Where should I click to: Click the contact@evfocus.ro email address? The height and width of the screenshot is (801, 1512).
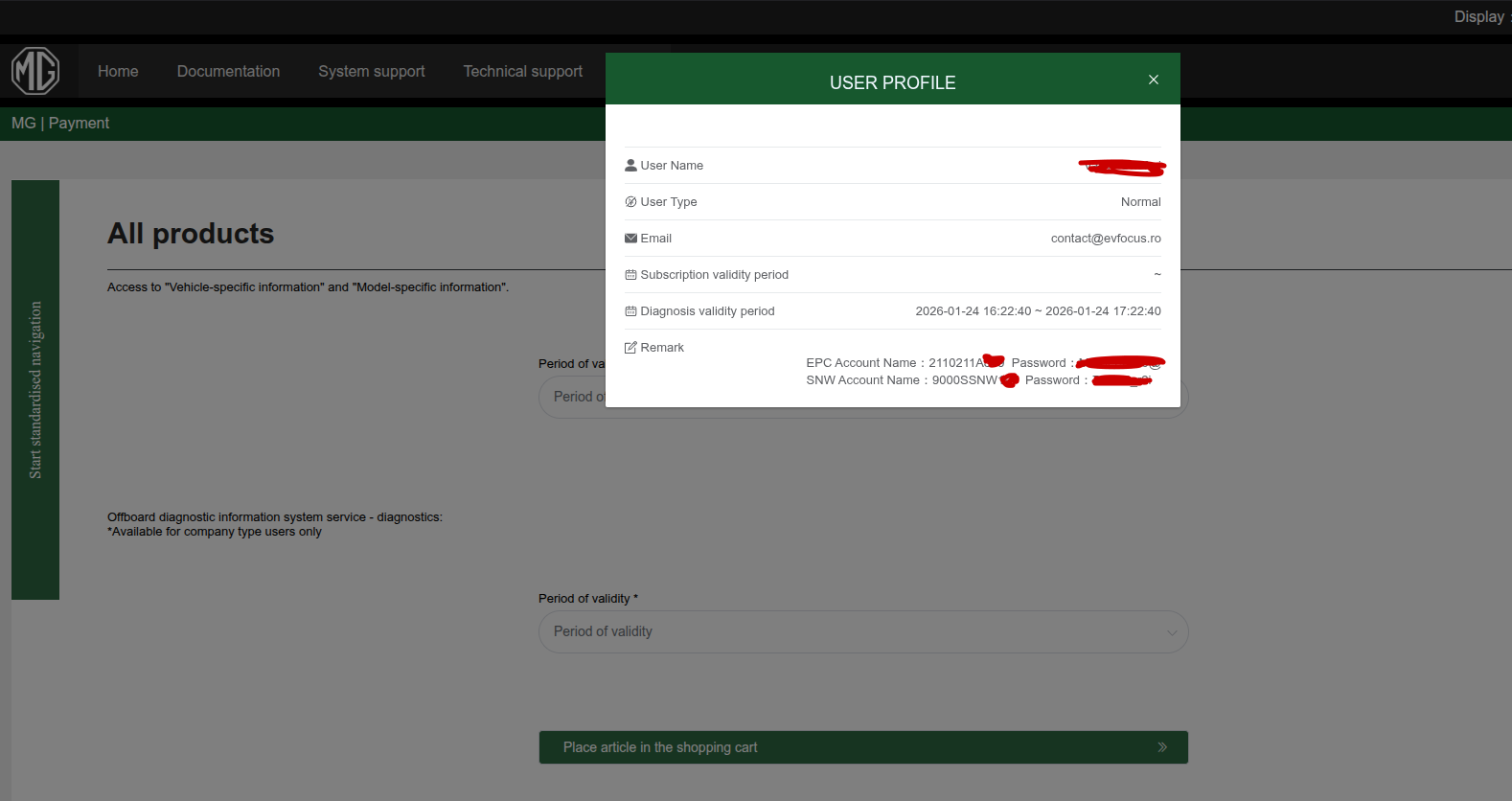[x=1105, y=239]
